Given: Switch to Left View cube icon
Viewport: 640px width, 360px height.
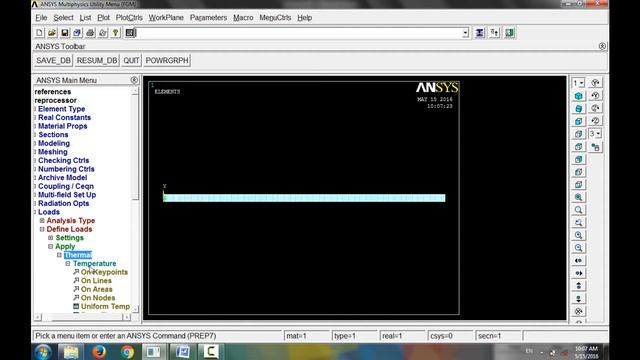Looking at the screenshot, I should pyautogui.click(x=578, y=172).
